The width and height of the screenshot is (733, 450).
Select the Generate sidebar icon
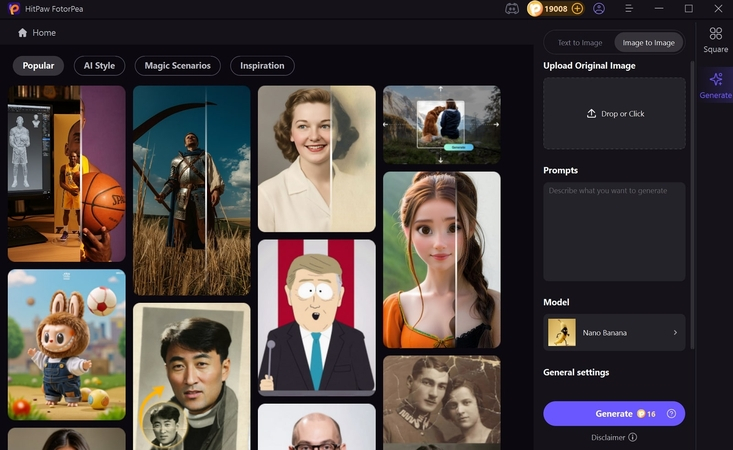tap(715, 85)
